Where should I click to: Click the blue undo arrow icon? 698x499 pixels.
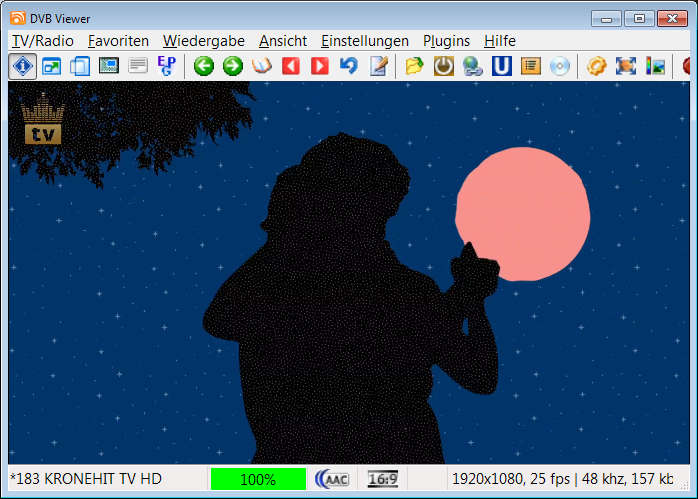coord(349,66)
